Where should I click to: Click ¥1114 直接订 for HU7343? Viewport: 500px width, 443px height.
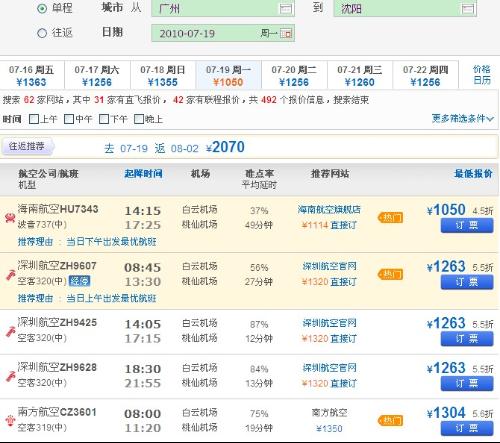[329, 225]
